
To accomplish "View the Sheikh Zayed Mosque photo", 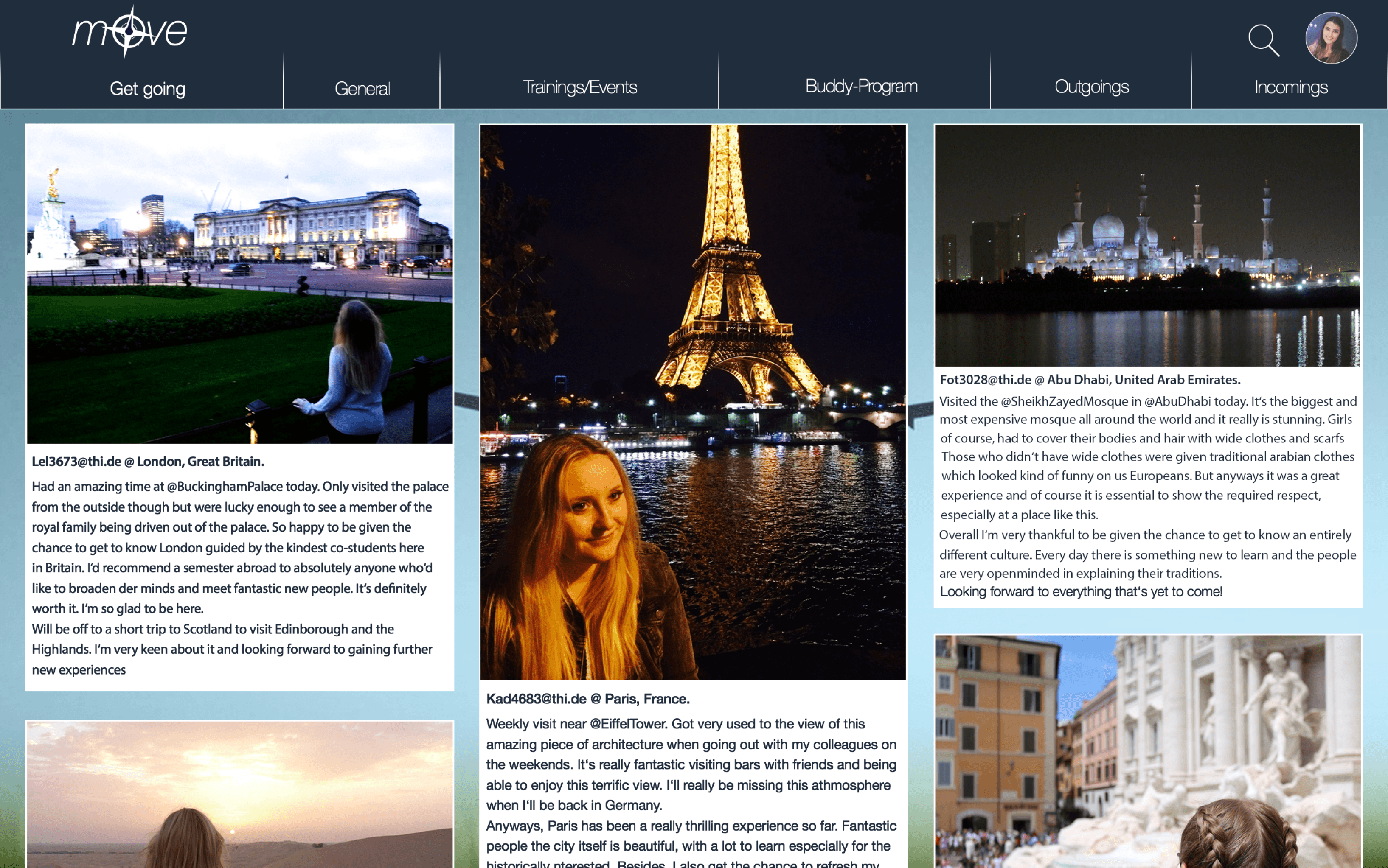I will pos(1147,246).
